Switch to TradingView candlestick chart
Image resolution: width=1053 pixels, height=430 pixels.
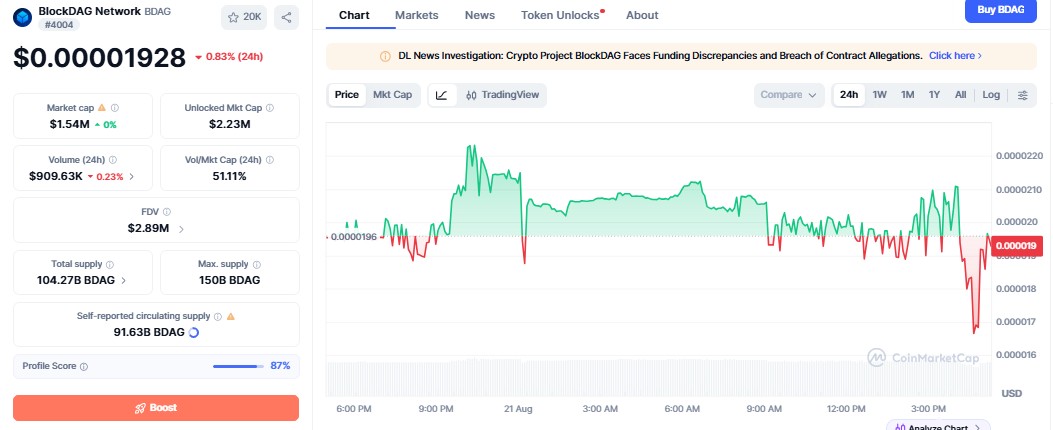pyautogui.click(x=502, y=95)
